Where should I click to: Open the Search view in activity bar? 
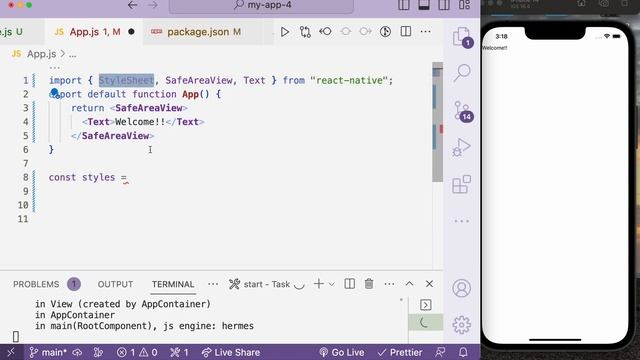(462, 73)
